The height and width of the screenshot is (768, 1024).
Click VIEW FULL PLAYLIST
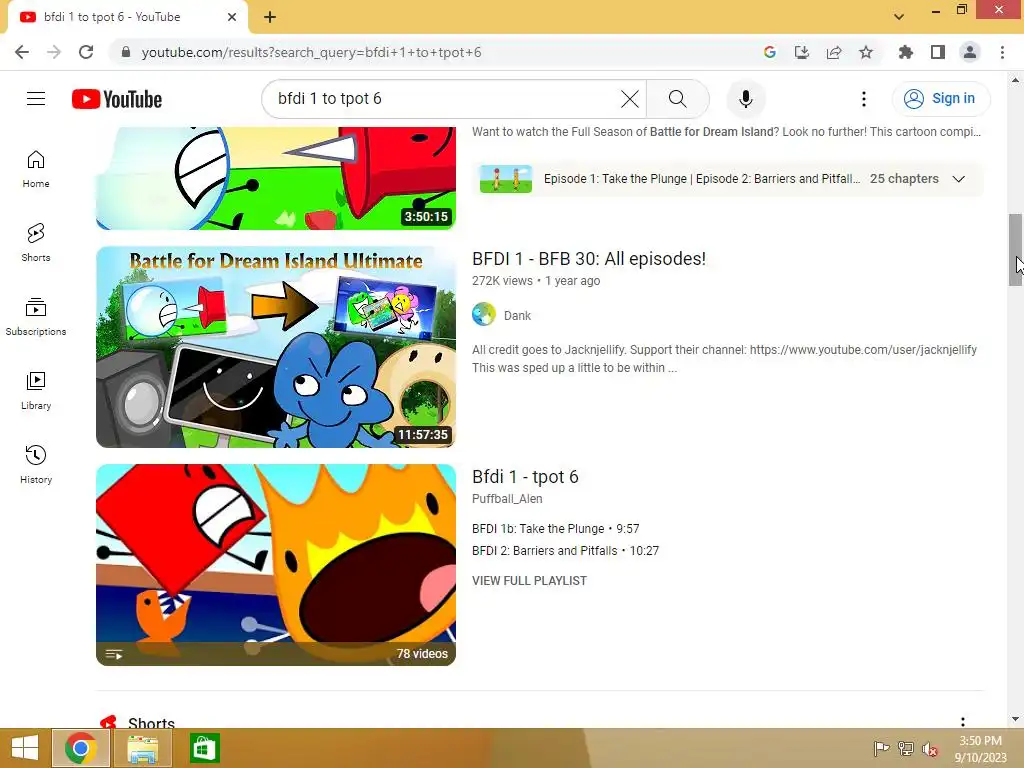[x=530, y=581]
